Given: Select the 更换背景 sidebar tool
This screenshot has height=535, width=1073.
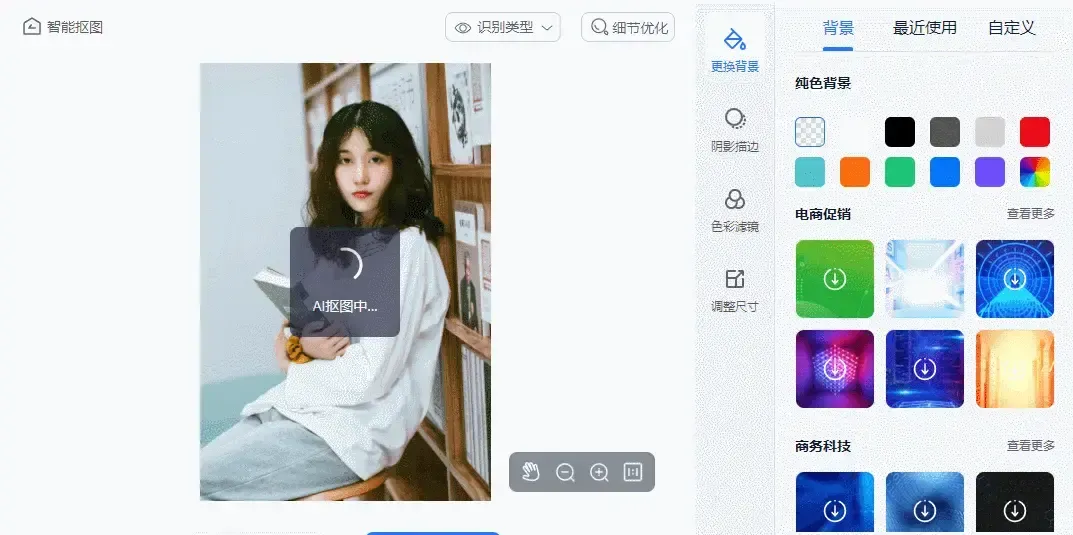Looking at the screenshot, I should (x=735, y=49).
